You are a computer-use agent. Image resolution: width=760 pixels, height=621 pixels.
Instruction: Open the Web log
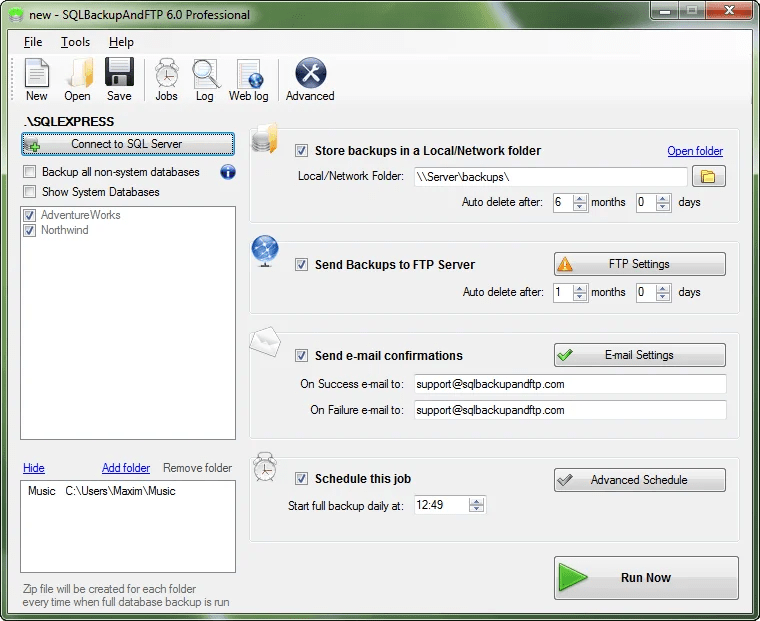pos(249,80)
